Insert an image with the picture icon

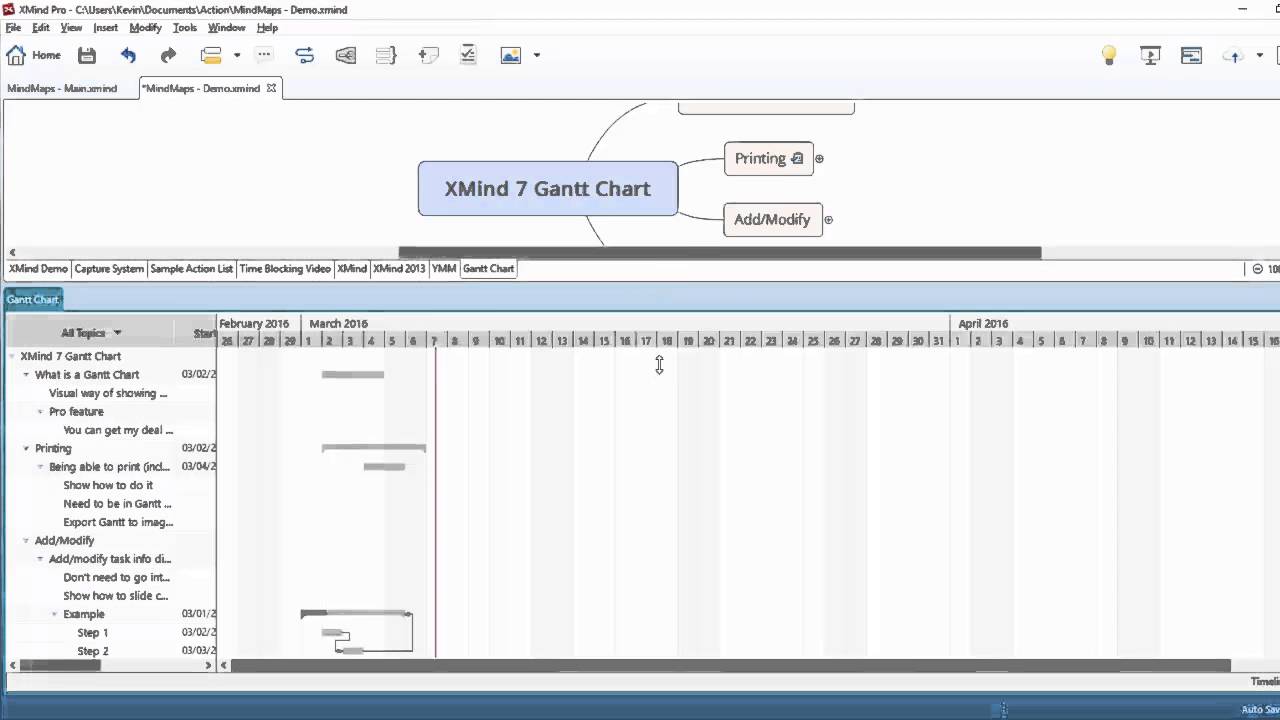pyautogui.click(x=511, y=55)
